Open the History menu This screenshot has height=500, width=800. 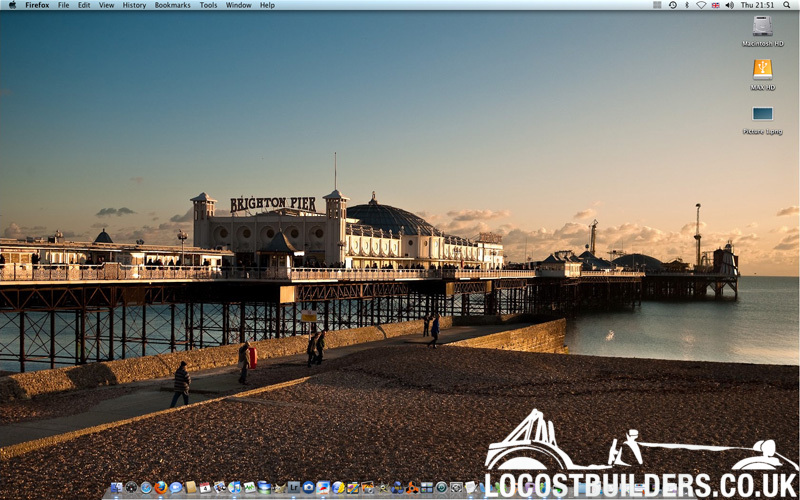[134, 5]
